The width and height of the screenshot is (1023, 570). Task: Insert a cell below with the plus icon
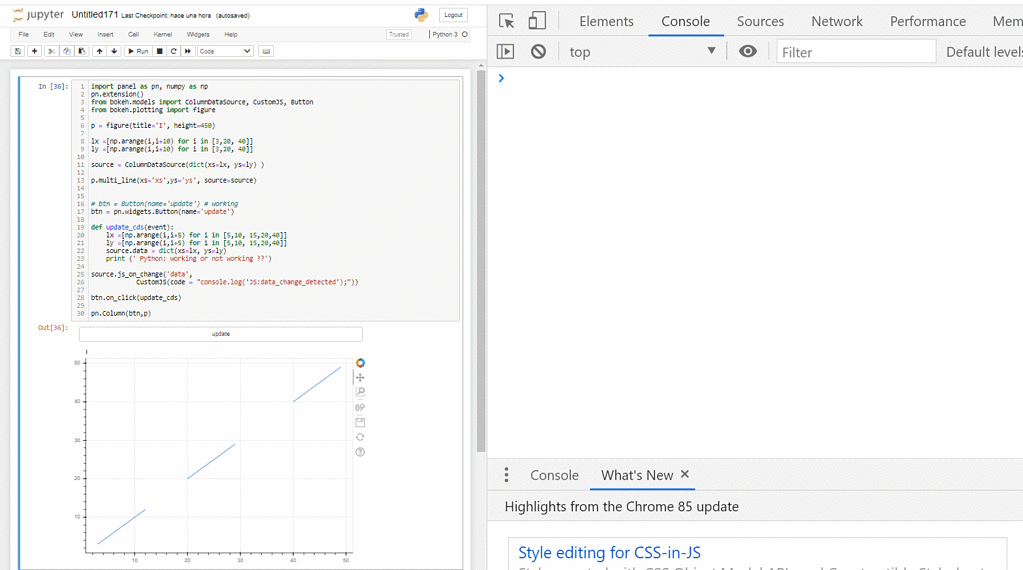coord(34,51)
